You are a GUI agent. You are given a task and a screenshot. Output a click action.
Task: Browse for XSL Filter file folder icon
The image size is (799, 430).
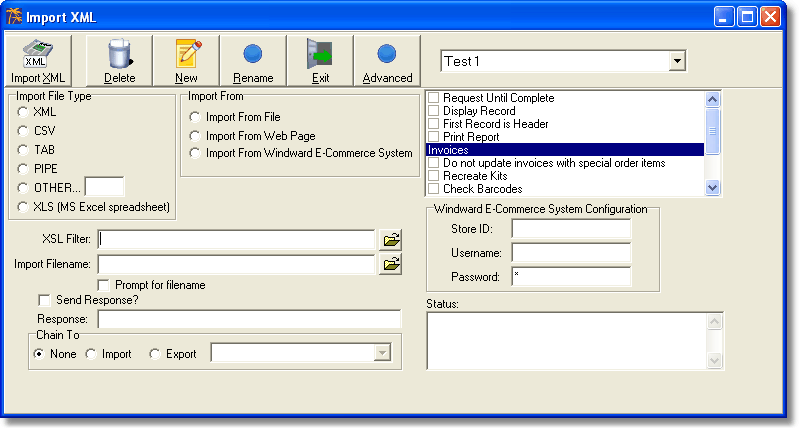coord(391,239)
